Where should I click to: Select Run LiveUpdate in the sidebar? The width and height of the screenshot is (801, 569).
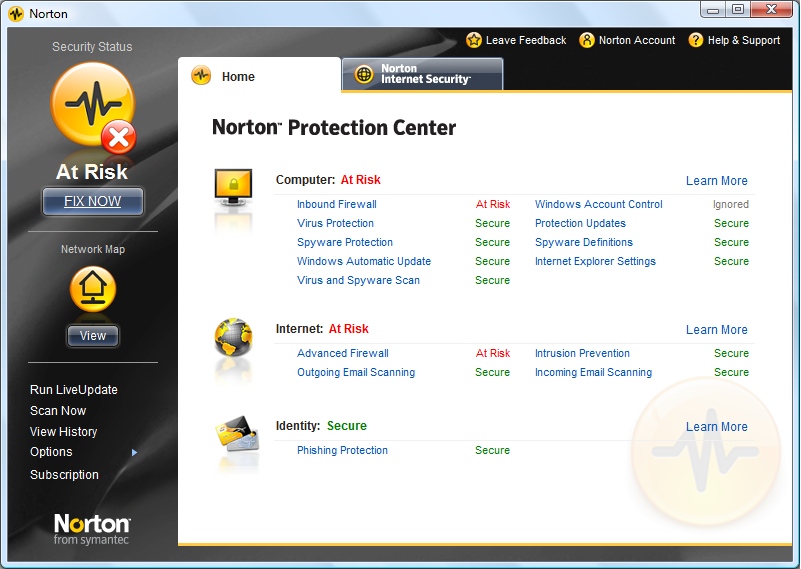[74, 390]
